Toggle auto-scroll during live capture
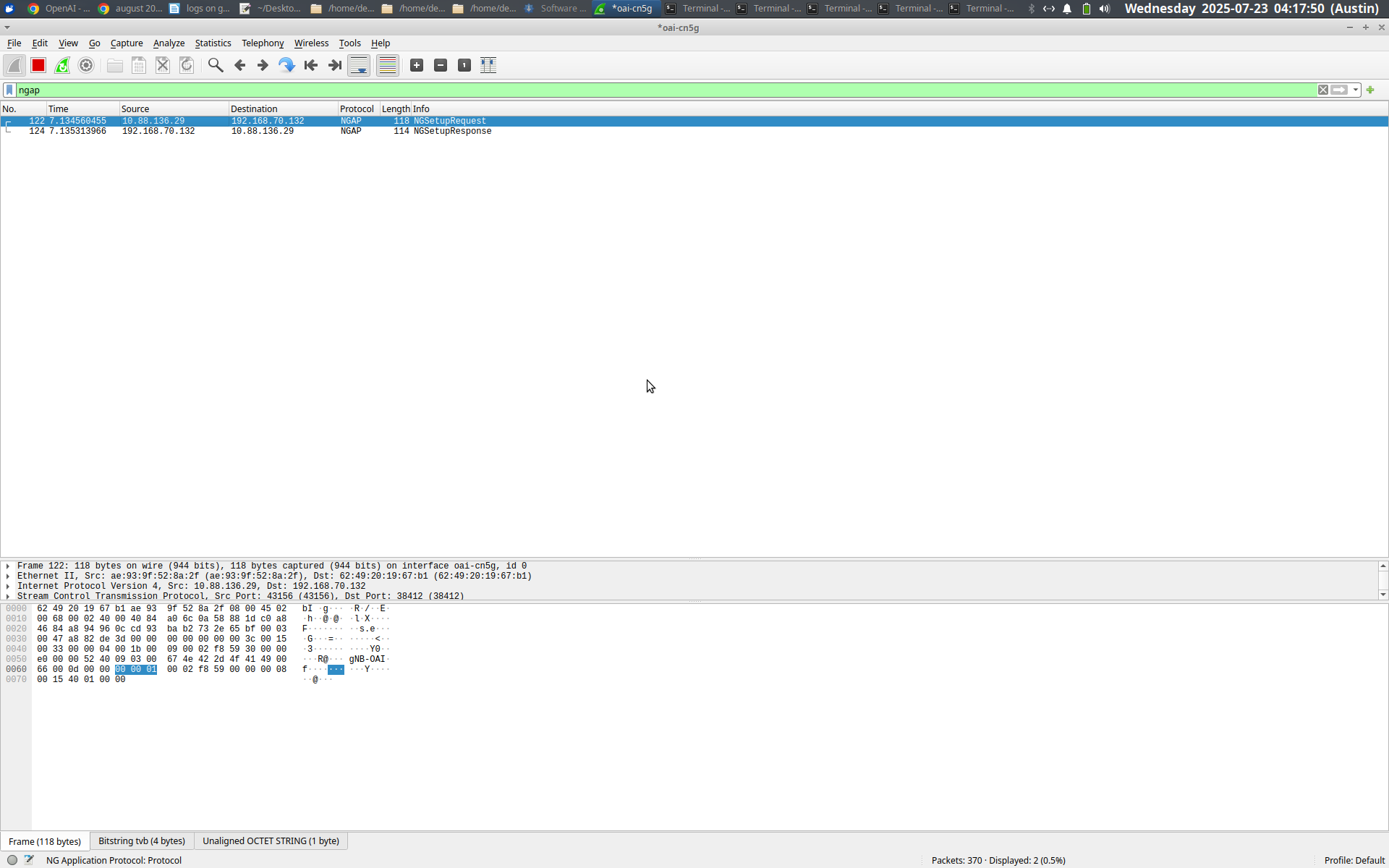1389x868 pixels. click(359, 65)
